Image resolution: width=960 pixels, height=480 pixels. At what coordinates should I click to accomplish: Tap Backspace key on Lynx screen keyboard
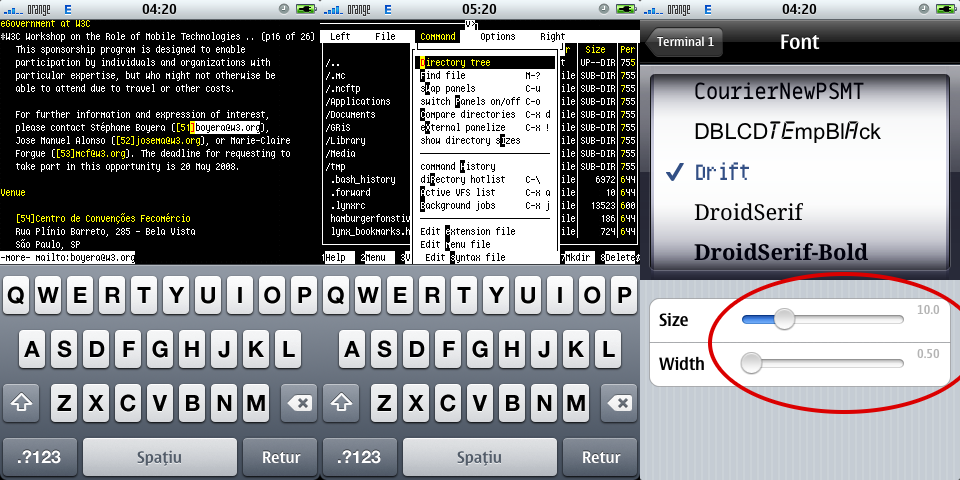coord(299,403)
